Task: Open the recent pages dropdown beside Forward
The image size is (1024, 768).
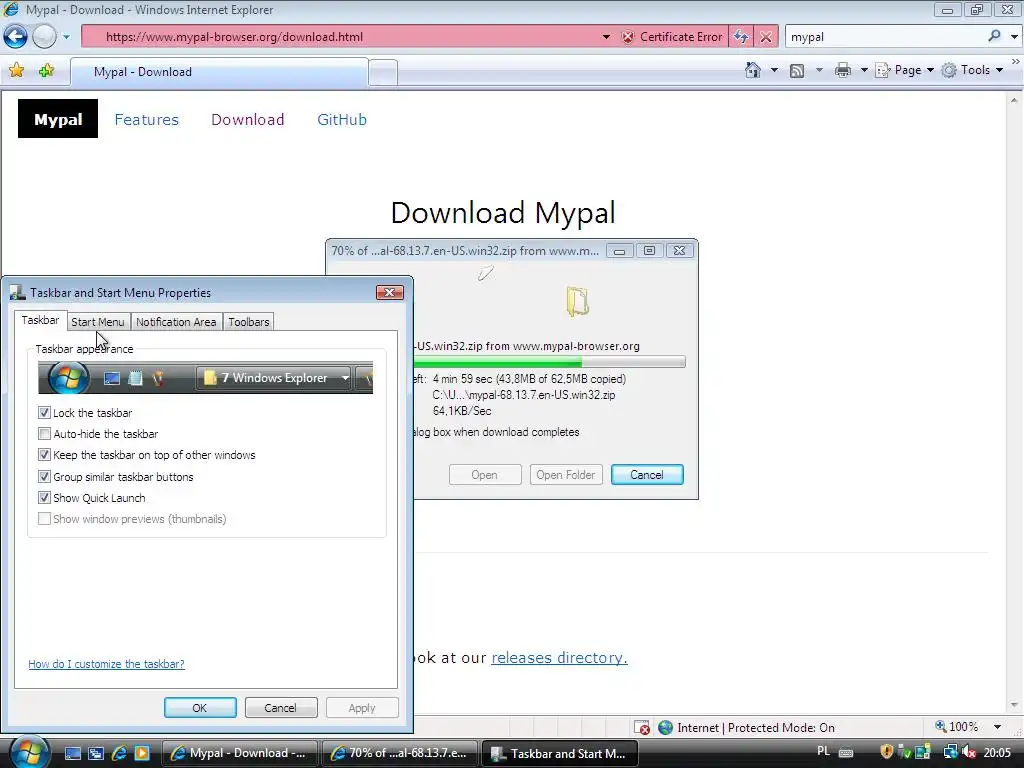Action: 66,37
